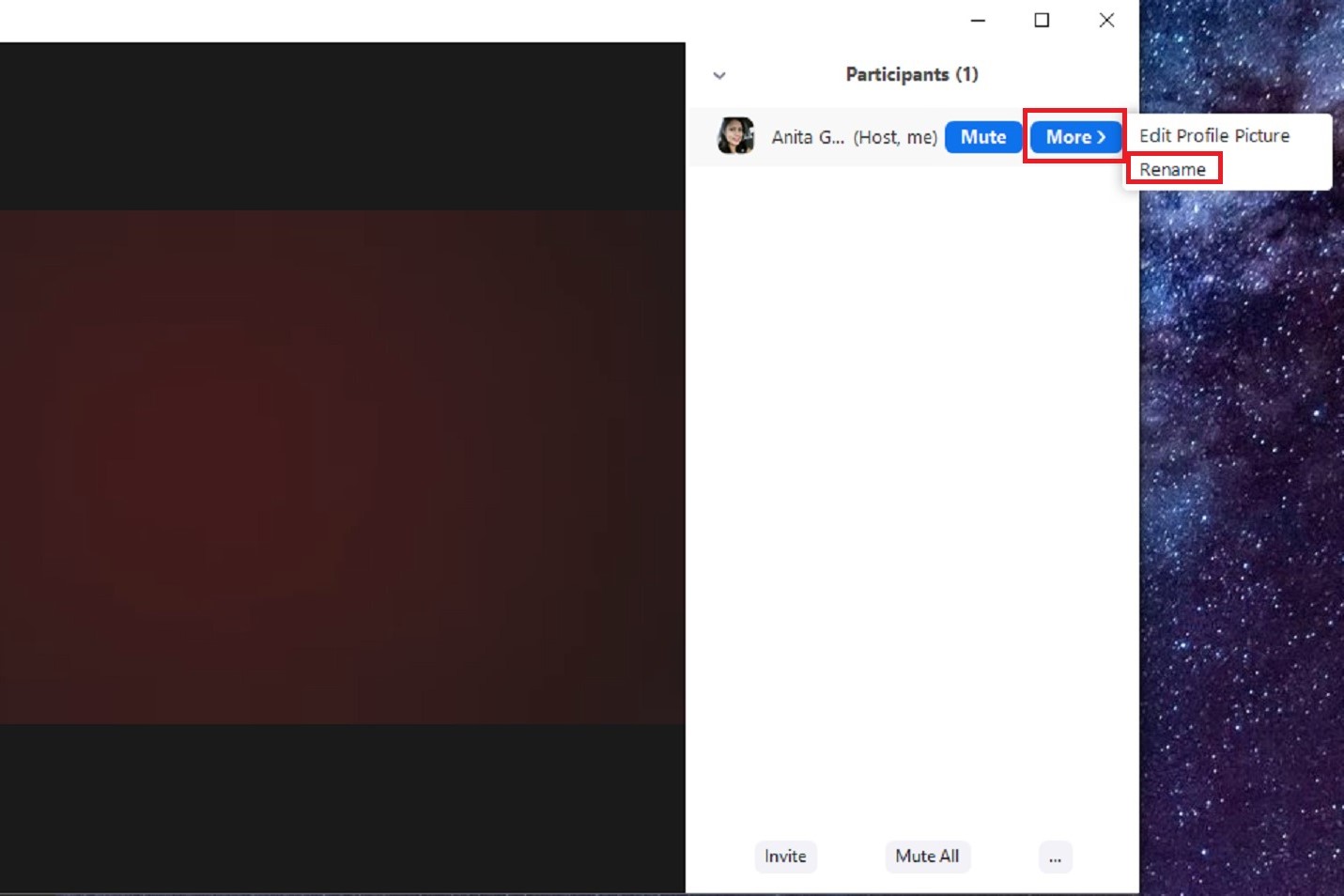Mute All participants
This screenshot has height=896, width=1344.
pyautogui.click(x=927, y=857)
